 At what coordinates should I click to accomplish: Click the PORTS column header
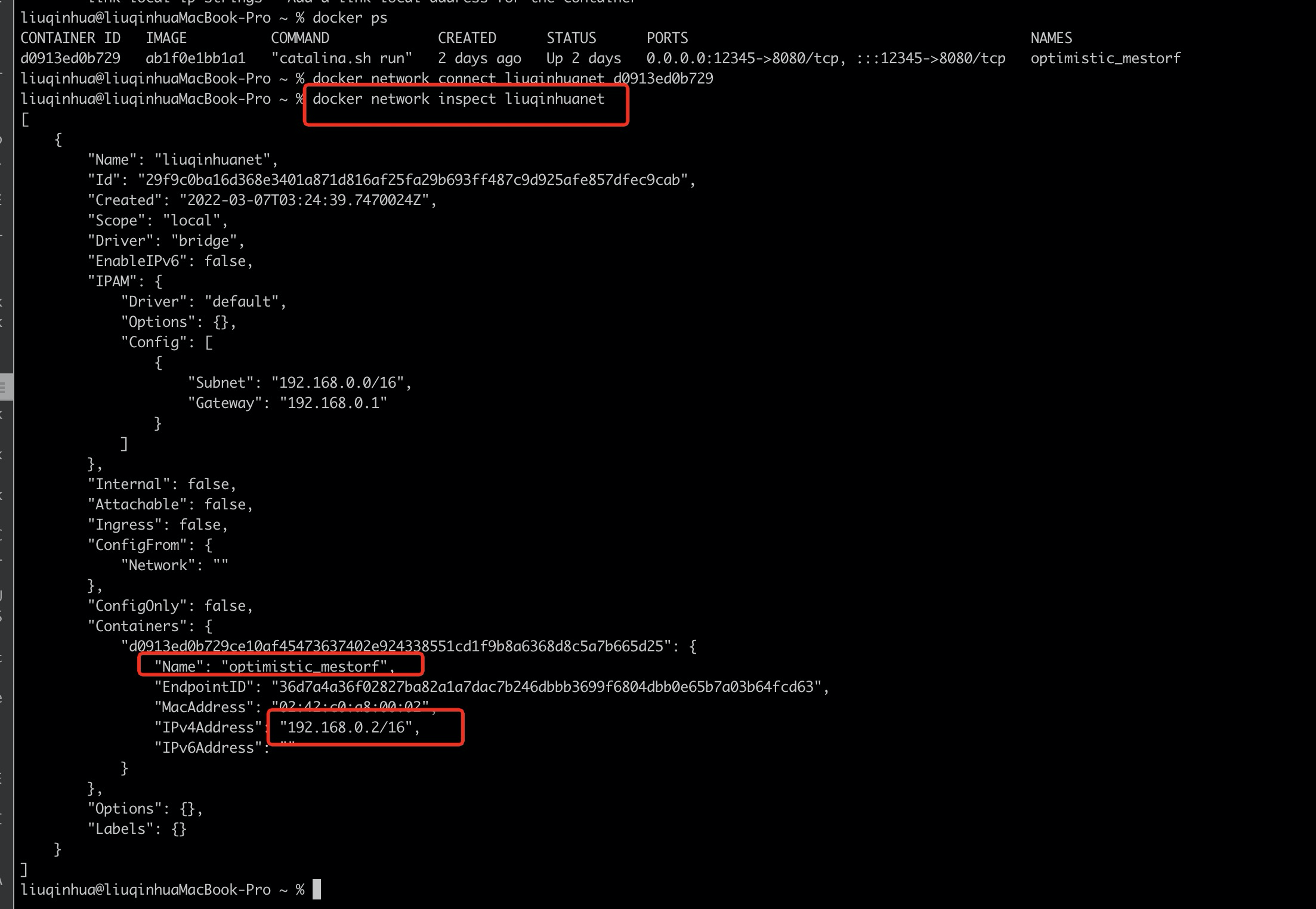(667, 38)
